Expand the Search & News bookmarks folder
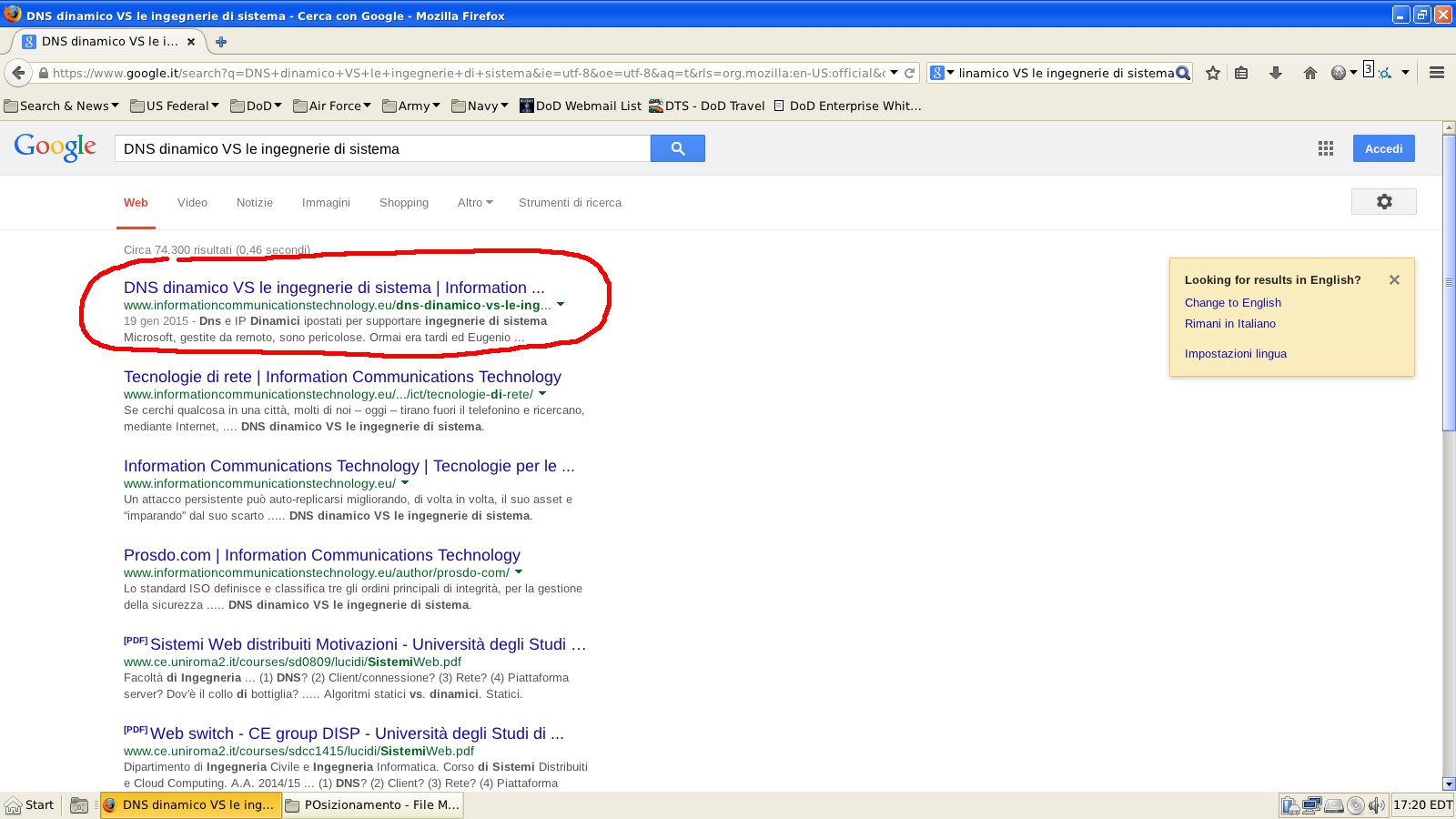Screen dimensions: 1456x819 61,106
